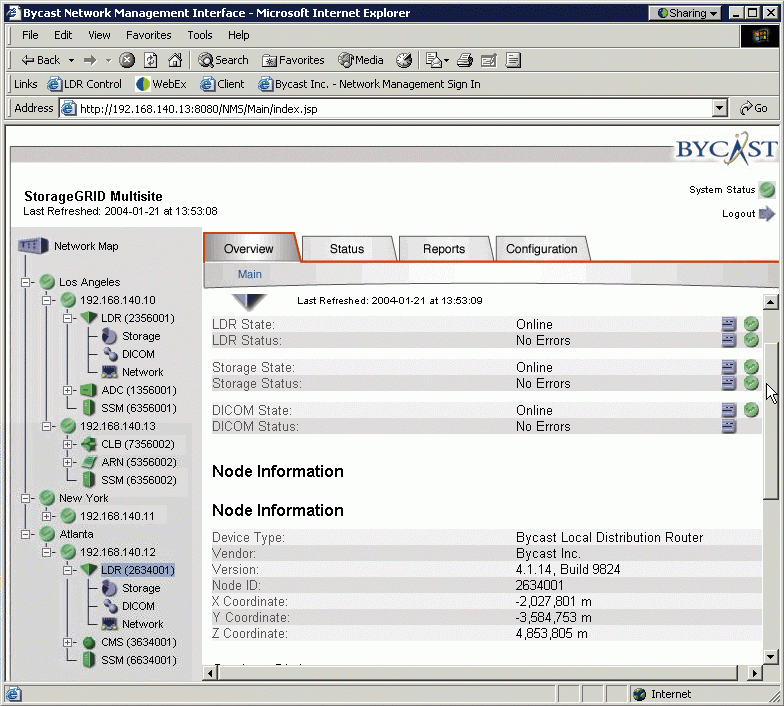This screenshot has width=784, height=706.
Task: Collapse the Los Angeles site node
Action: tap(26, 282)
